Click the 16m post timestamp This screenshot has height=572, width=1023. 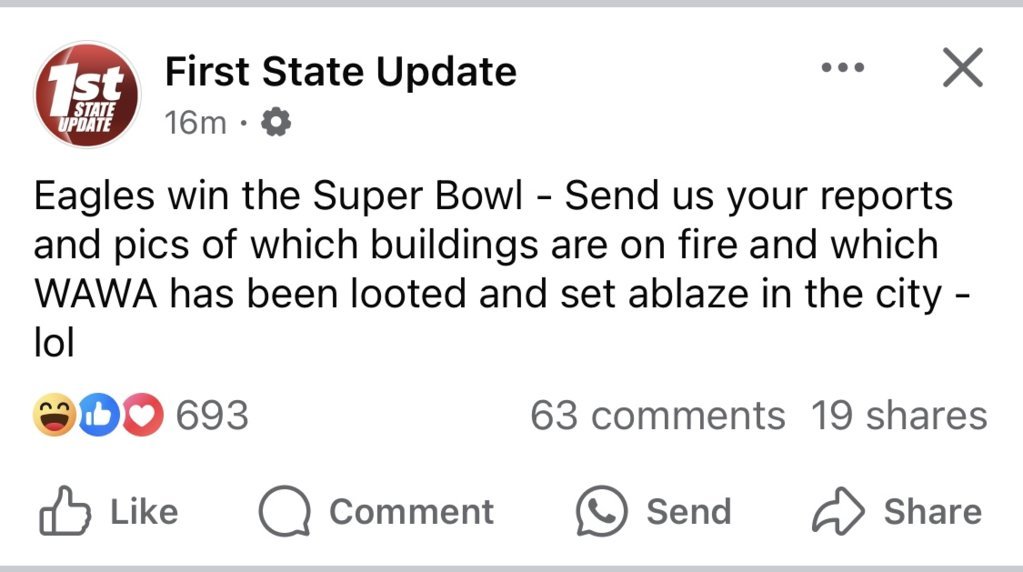point(195,123)
